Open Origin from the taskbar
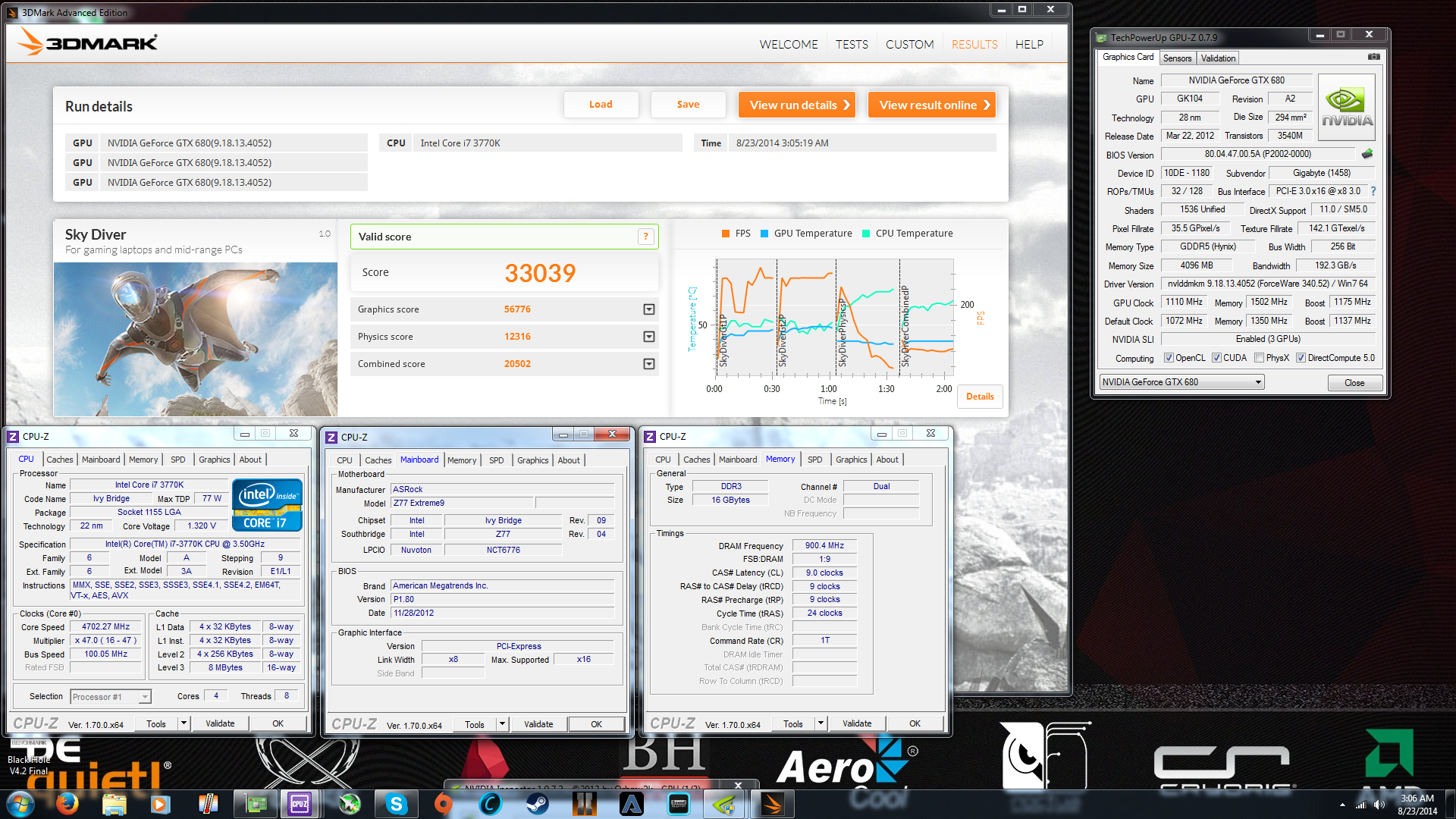1456x819 pixels. tap(443, 804)
